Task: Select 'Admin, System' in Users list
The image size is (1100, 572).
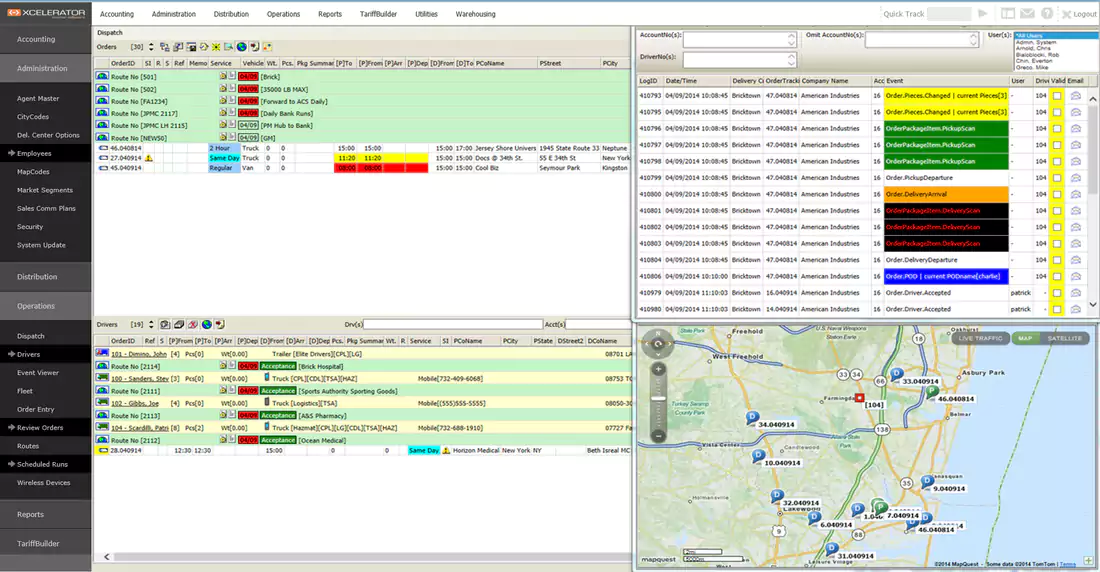Action: pos(1037,43)
